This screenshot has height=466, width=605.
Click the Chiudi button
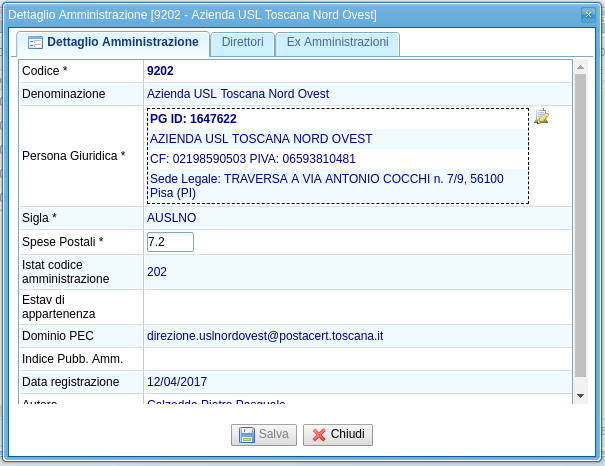point(338,435)
